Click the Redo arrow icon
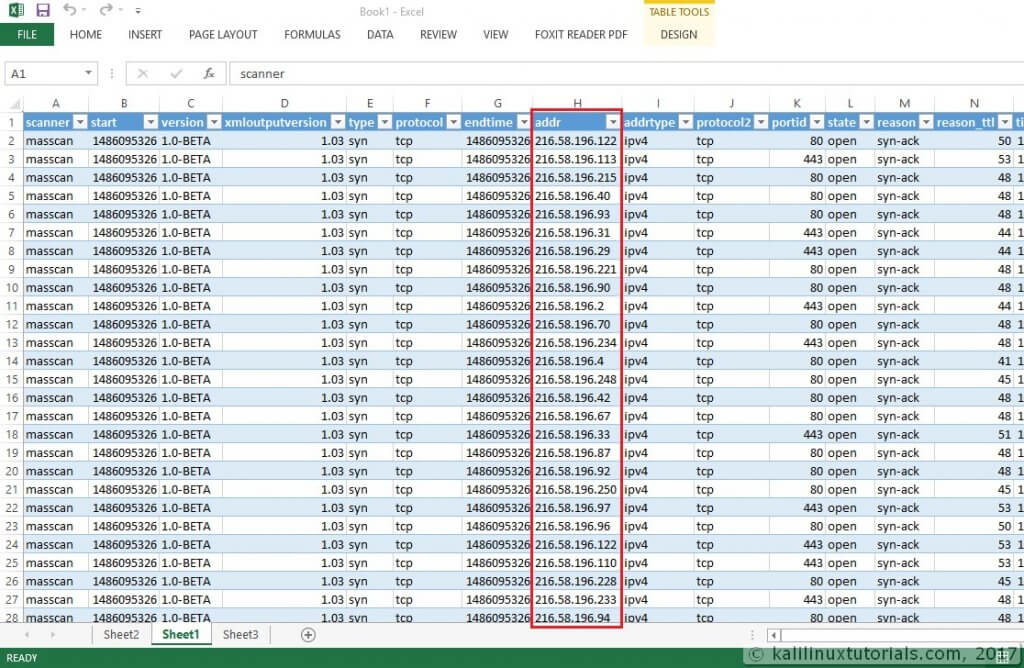Image resolution: width=1024 pixels, height=668 pixels. click(105, 10)
